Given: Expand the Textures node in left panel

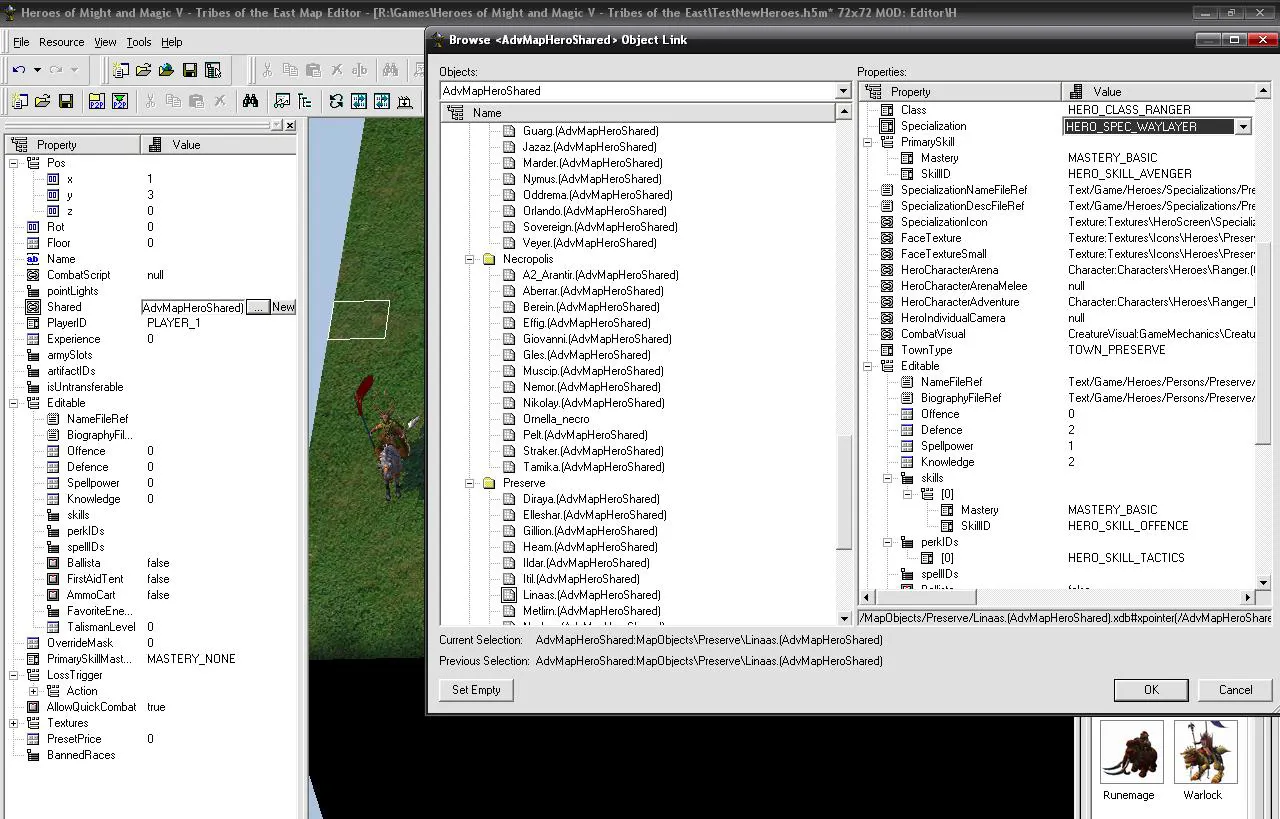Looking at the screenshot, I should [13, 723].
